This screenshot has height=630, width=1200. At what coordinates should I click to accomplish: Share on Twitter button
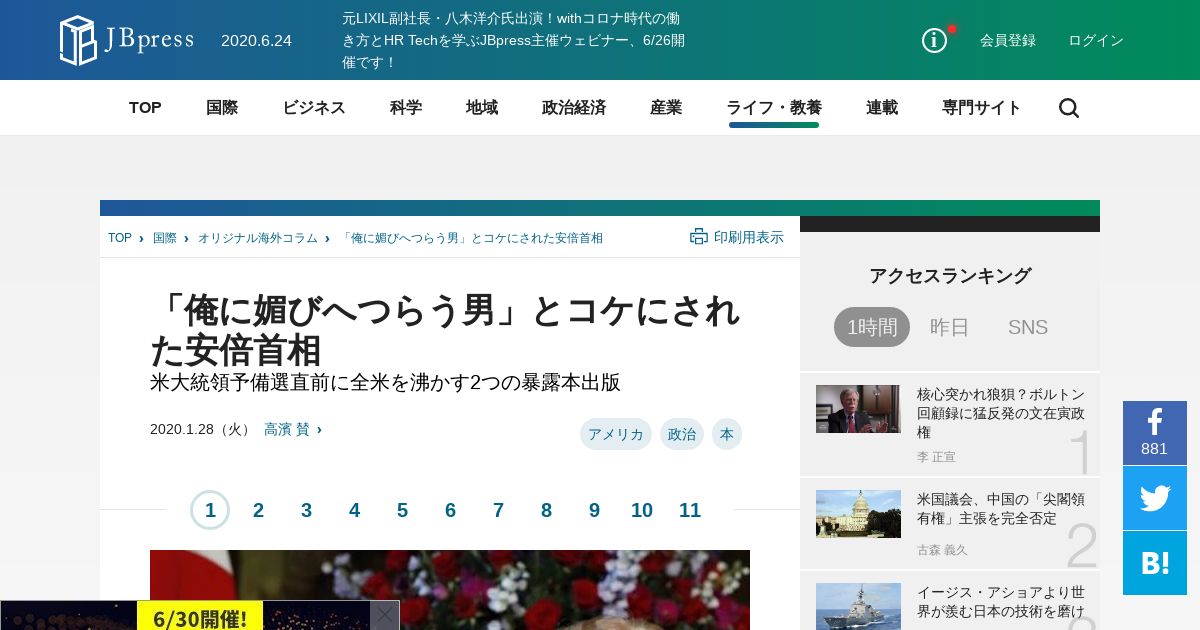(x=1155, y=498)
